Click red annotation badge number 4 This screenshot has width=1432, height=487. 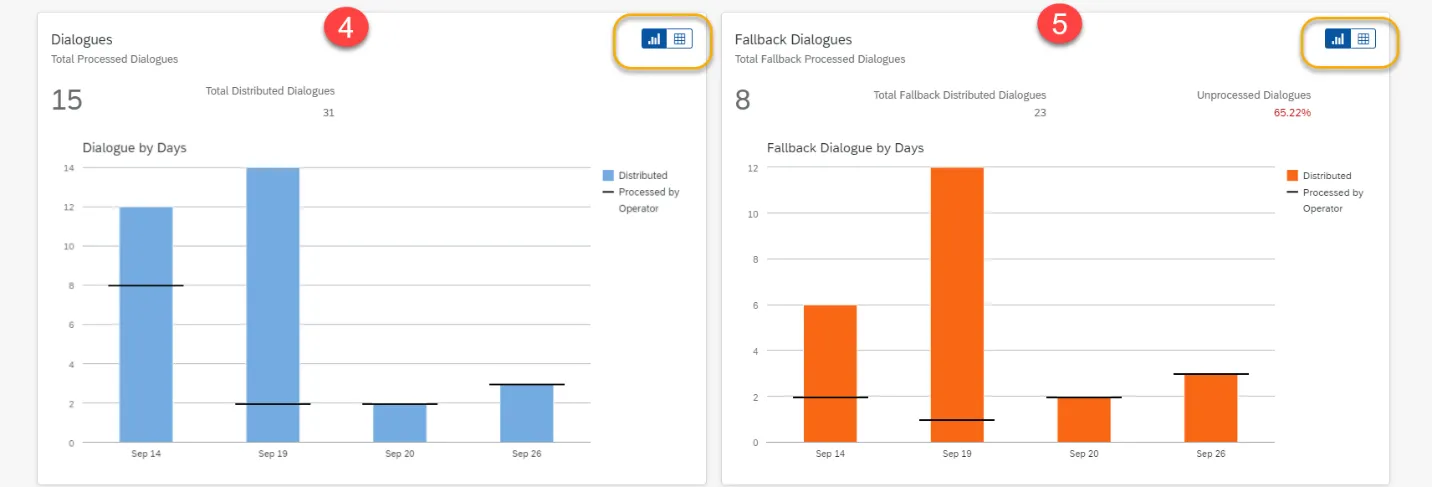click(346, 27)
